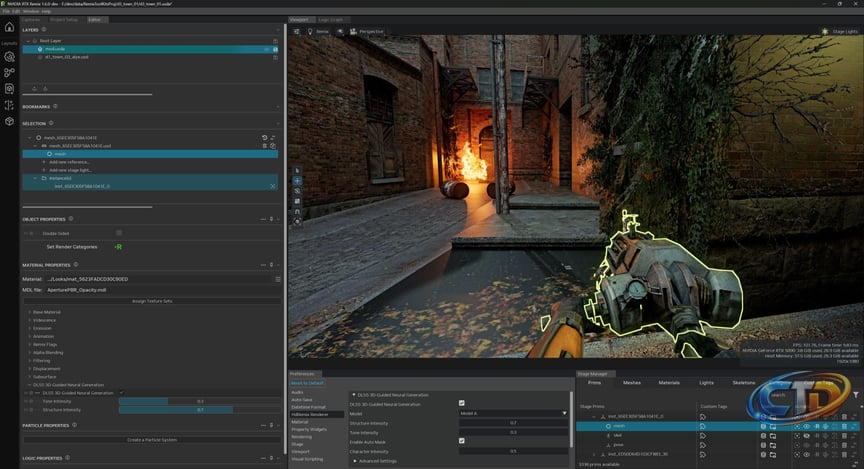Expand the Alpha Blending group
864x469 pixels.
(x=29, y=352)
